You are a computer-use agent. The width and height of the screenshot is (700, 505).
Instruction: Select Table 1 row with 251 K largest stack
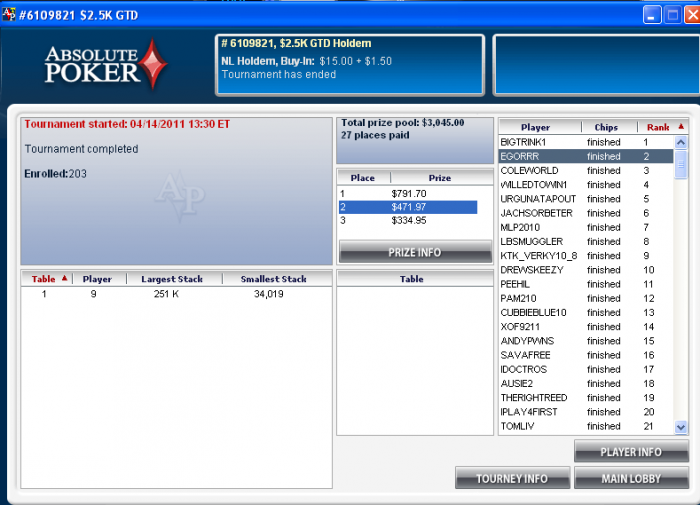pyautogui.click(x=176, y=294)
